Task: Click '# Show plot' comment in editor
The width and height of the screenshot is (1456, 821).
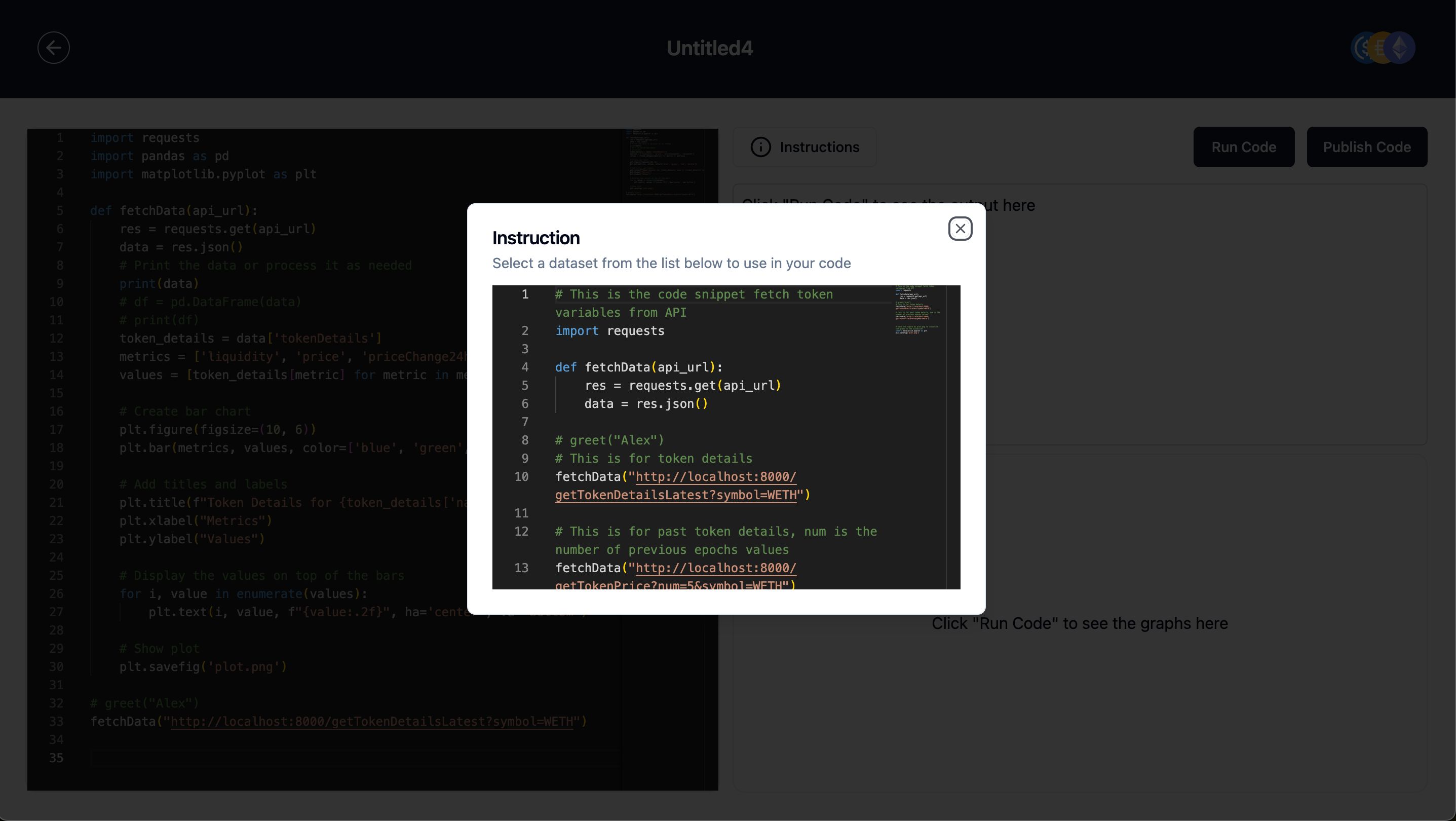Action: (x=160, y=649)
